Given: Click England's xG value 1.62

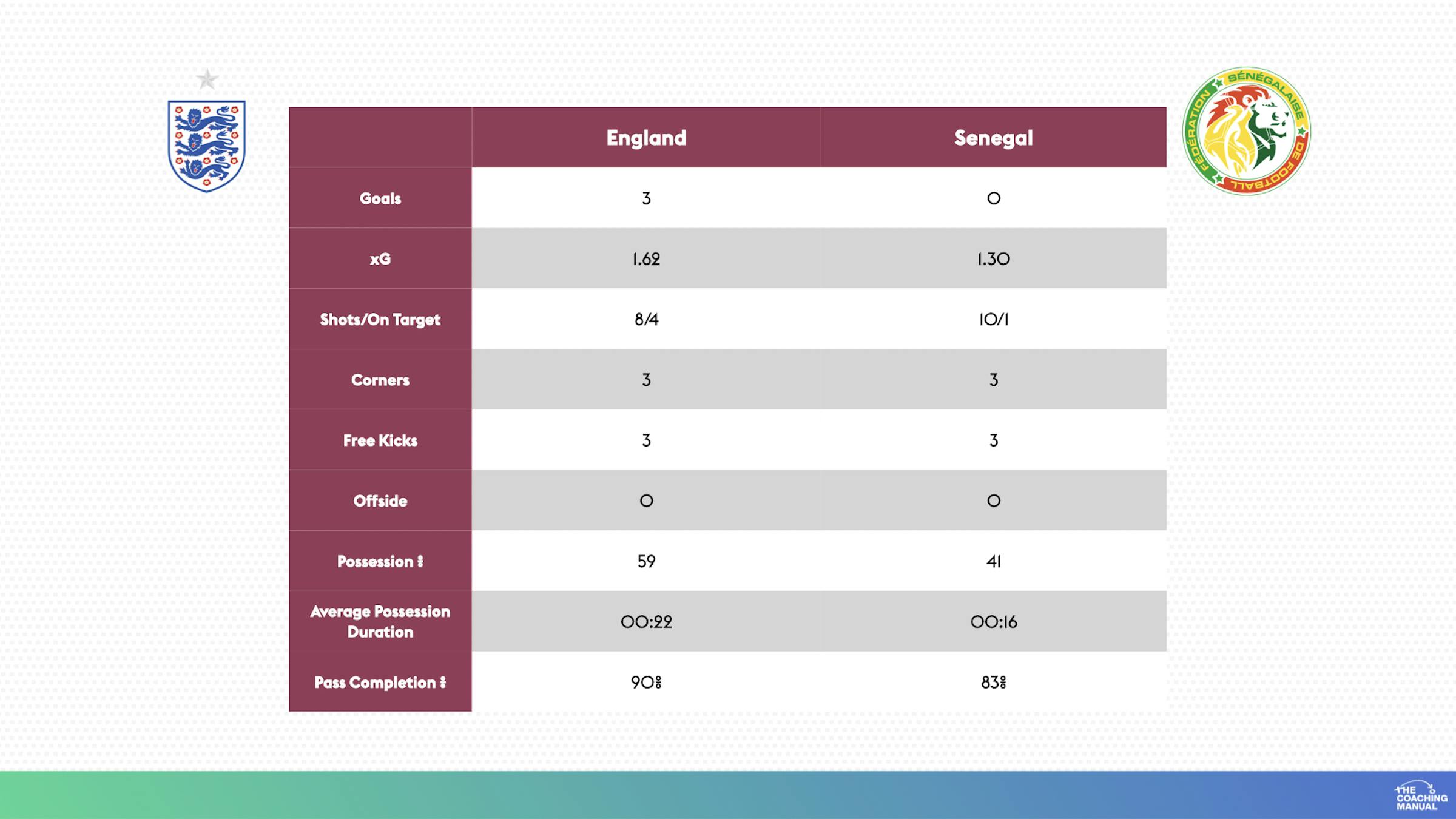Looking at the screenshot, I should (646, 259).
